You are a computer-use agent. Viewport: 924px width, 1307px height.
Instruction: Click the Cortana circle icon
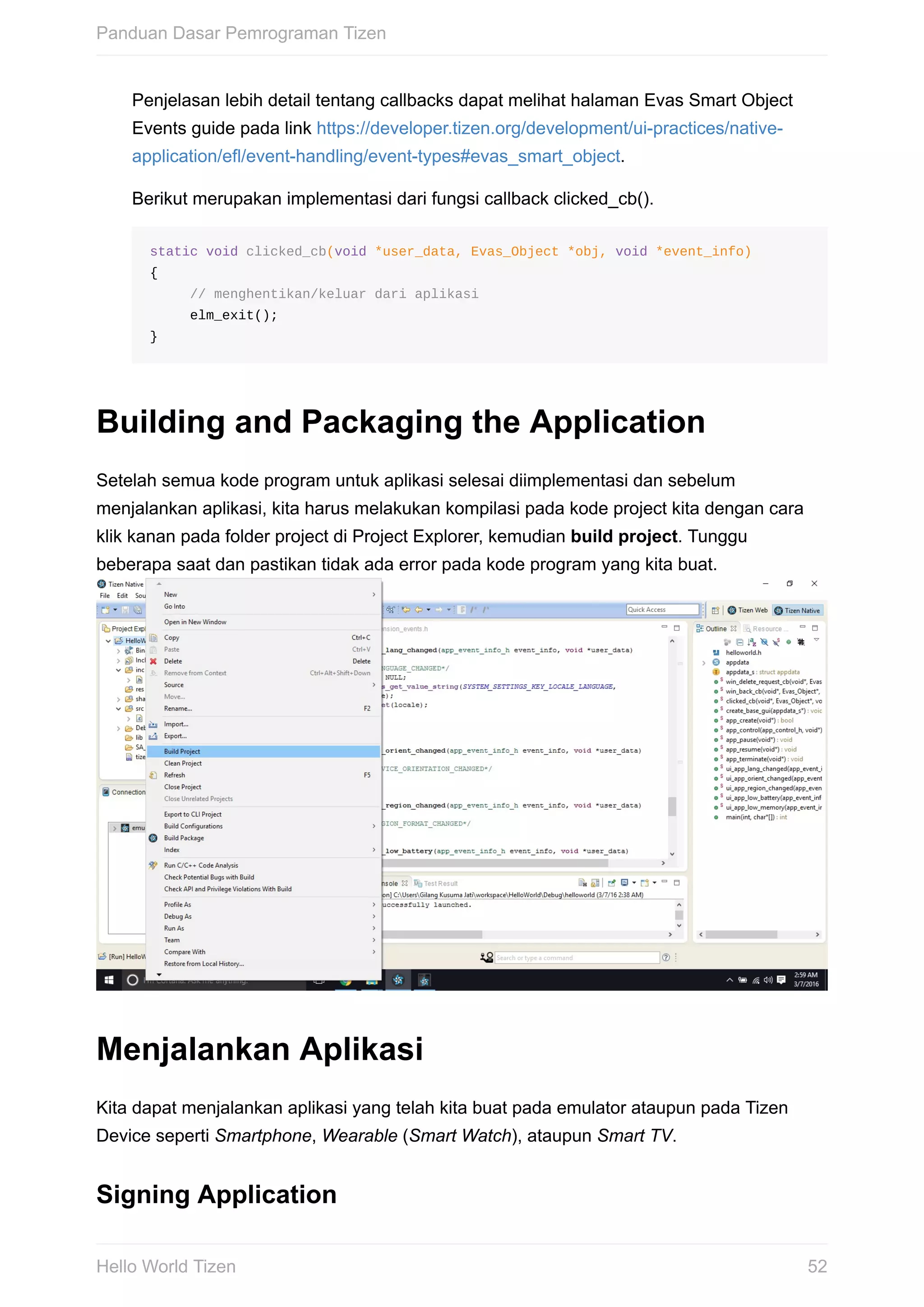click(x=133, y=980)
